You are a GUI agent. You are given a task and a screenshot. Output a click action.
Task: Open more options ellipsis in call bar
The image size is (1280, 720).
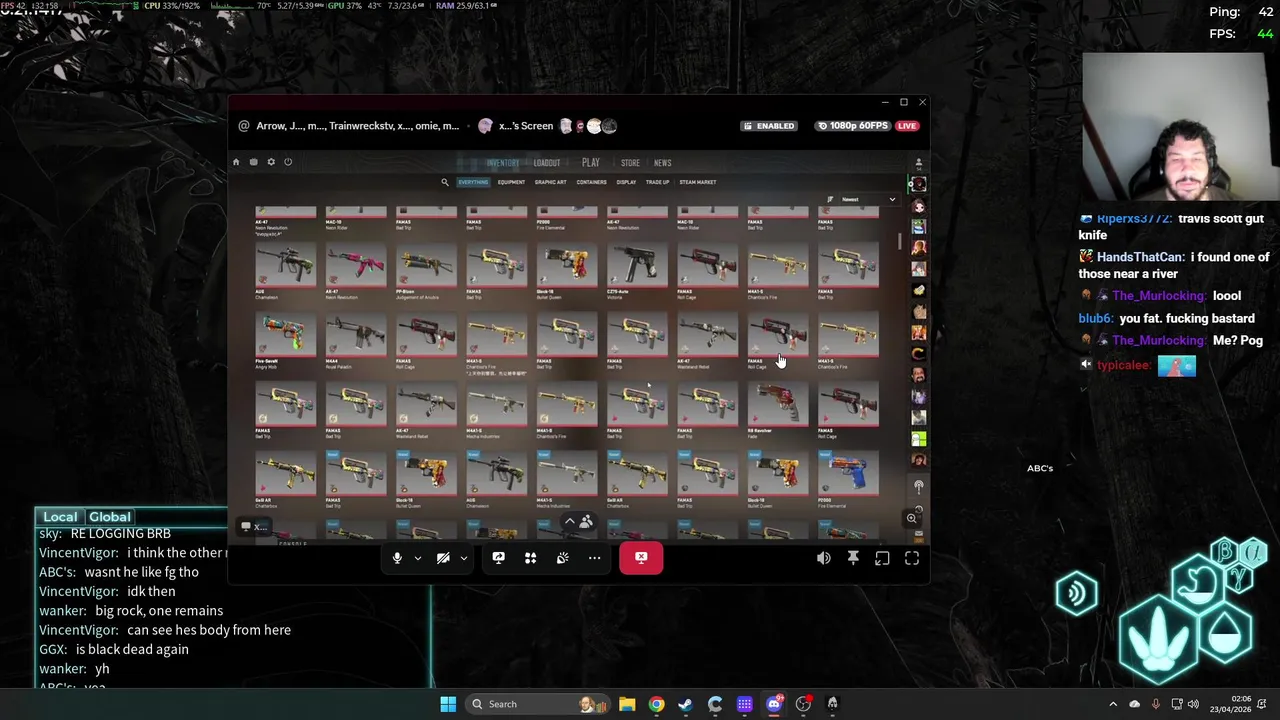[594, 558]
